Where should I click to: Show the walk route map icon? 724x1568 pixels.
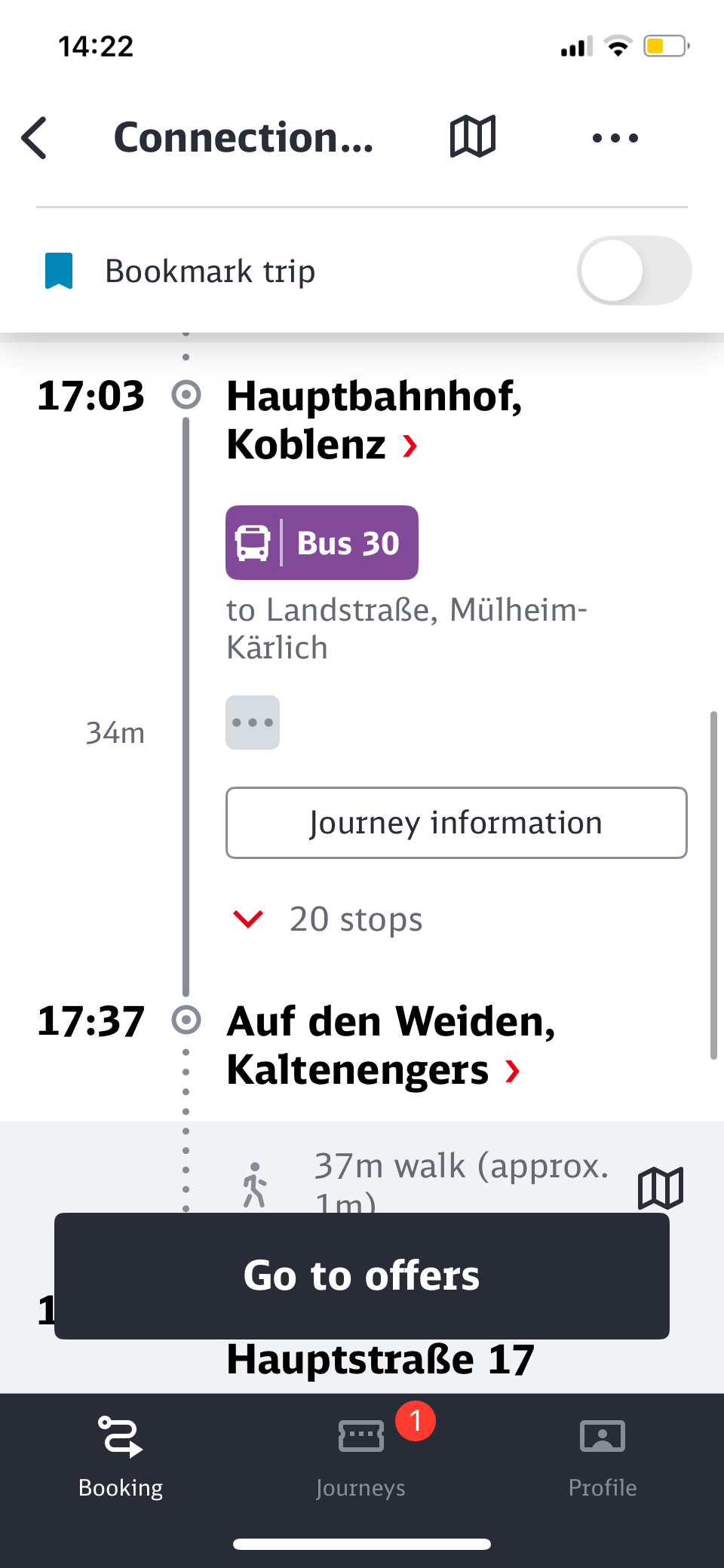660,1188
